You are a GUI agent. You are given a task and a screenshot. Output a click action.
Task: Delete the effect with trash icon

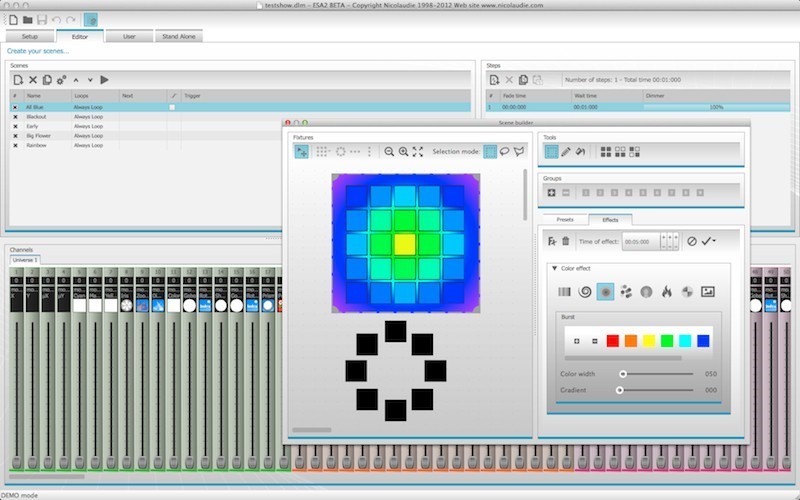[566, 241]
